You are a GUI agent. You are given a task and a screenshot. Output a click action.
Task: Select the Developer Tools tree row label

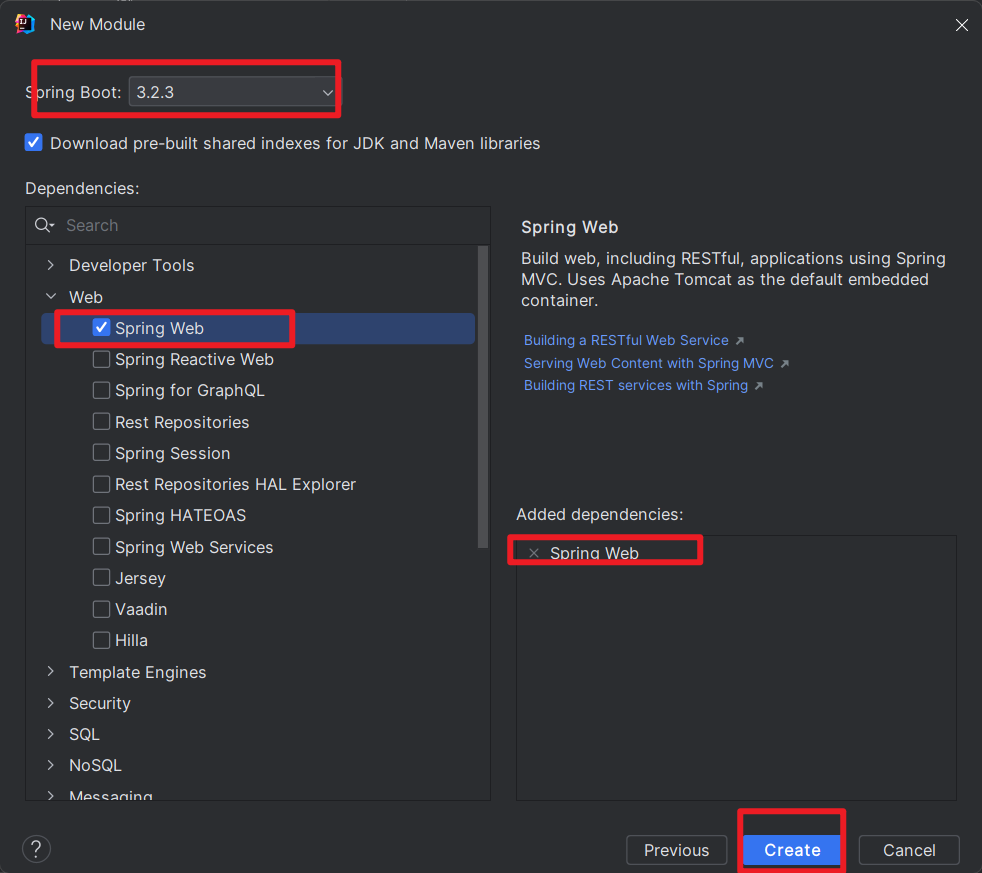(x=132, y=265)
